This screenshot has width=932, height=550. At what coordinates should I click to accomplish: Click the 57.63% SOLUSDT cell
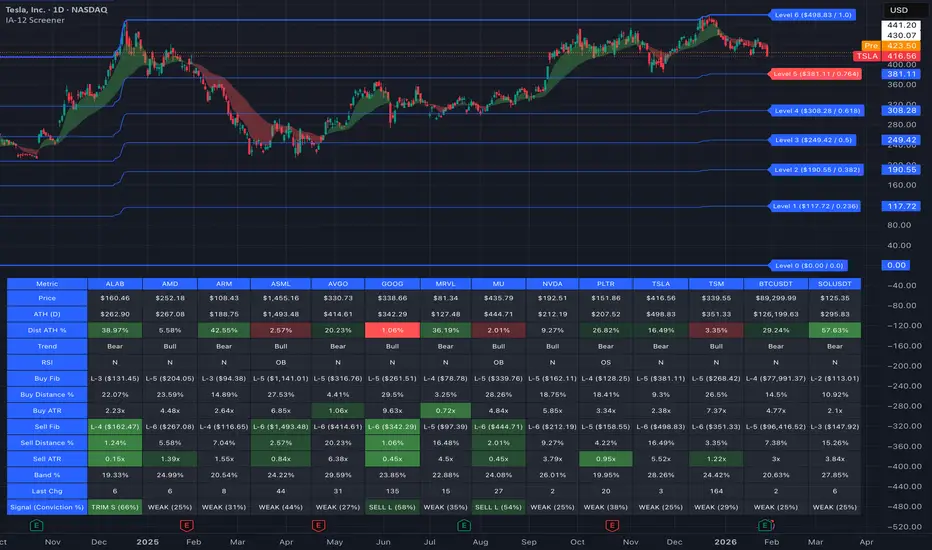pos(835,330)
